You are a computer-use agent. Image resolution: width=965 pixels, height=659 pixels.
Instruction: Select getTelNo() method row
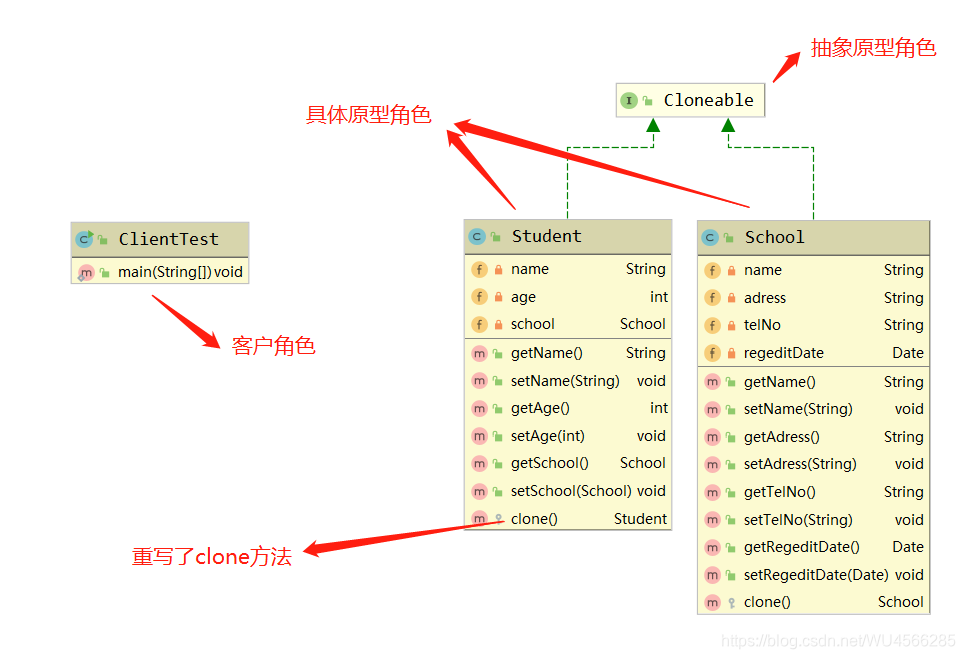813,492
